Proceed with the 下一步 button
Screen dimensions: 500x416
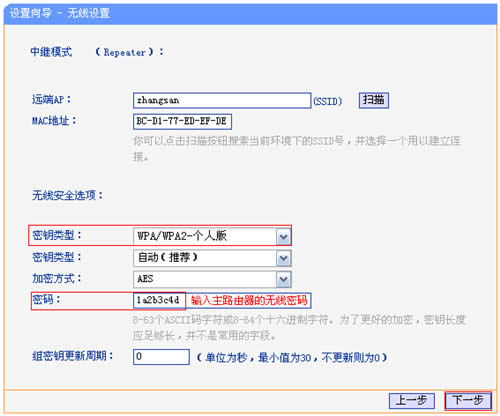[x=468, y=400]
